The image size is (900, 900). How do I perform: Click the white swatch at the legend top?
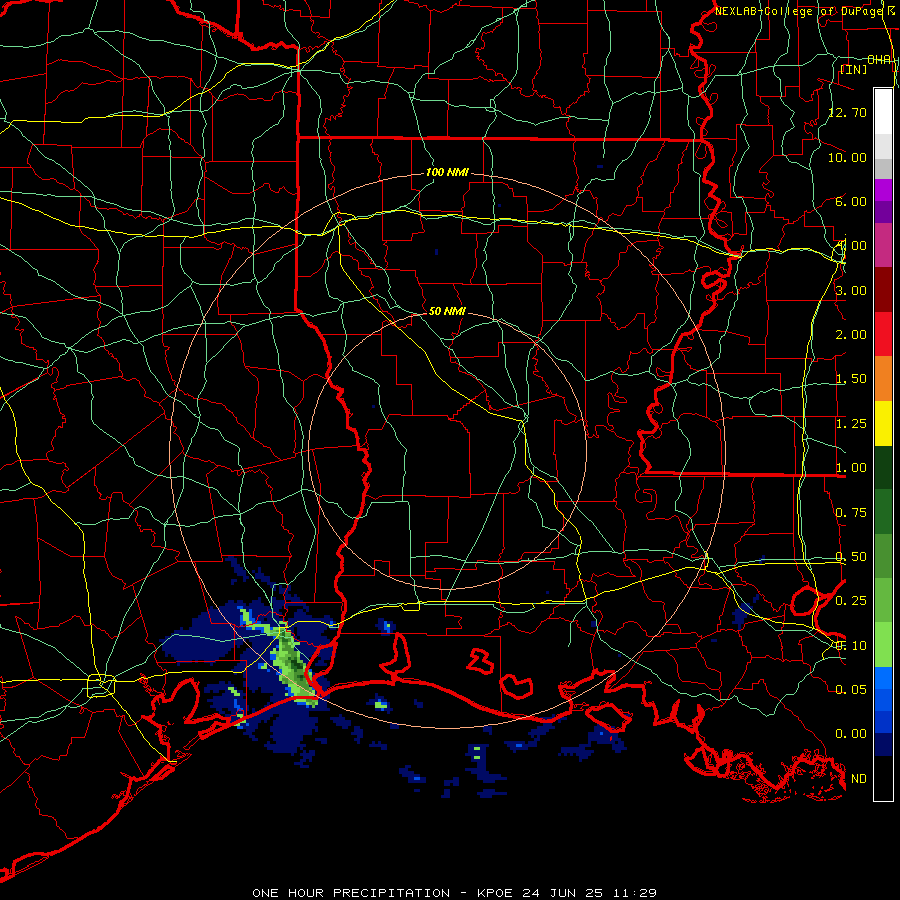[x=883, y=112]
